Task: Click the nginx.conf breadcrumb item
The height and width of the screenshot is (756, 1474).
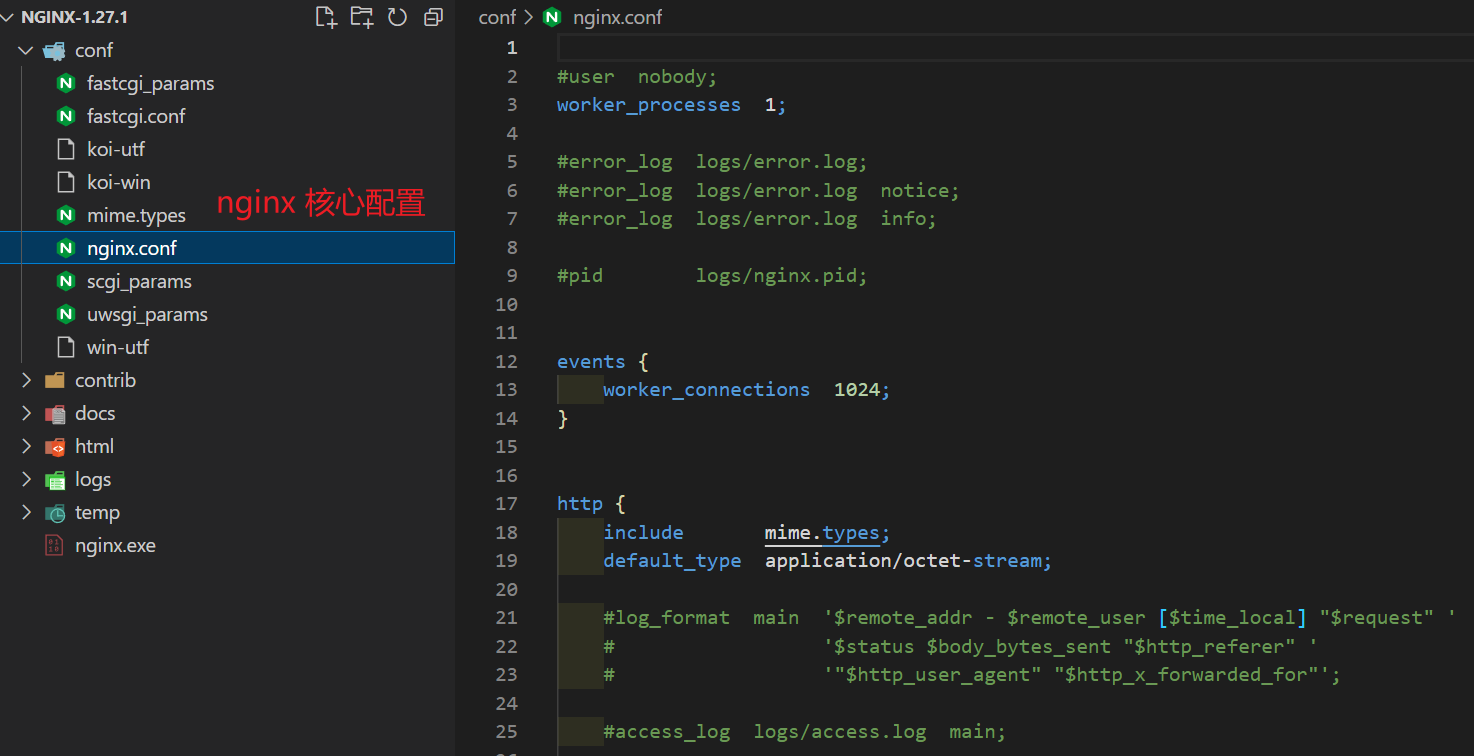Action: (617, 17)
